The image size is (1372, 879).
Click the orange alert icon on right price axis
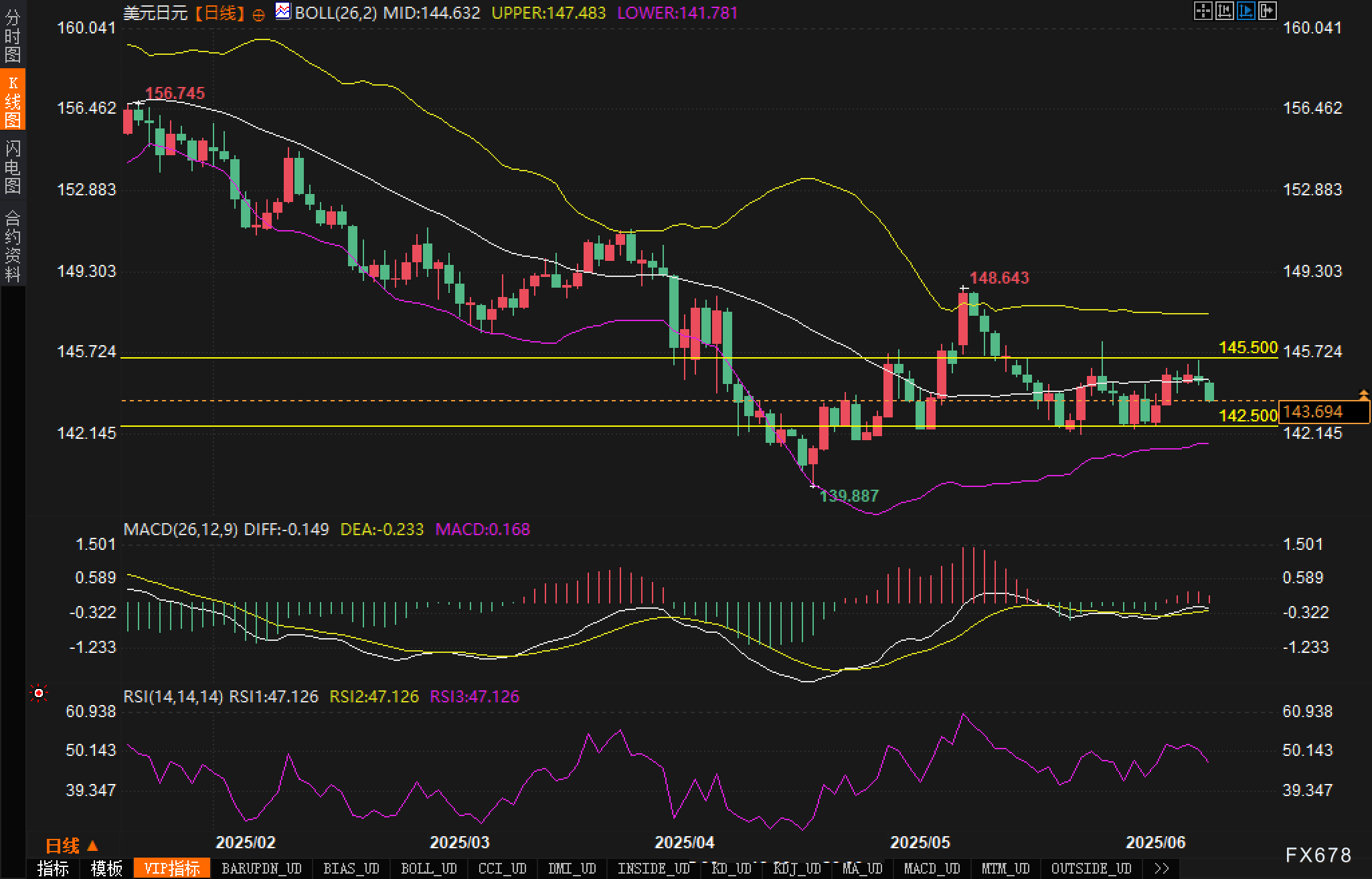(x=1363, y=395)
